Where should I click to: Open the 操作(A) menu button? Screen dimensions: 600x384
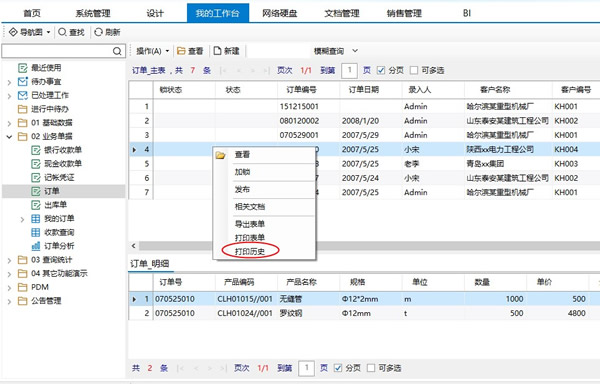pyautogui.click(x=152, y=51)
